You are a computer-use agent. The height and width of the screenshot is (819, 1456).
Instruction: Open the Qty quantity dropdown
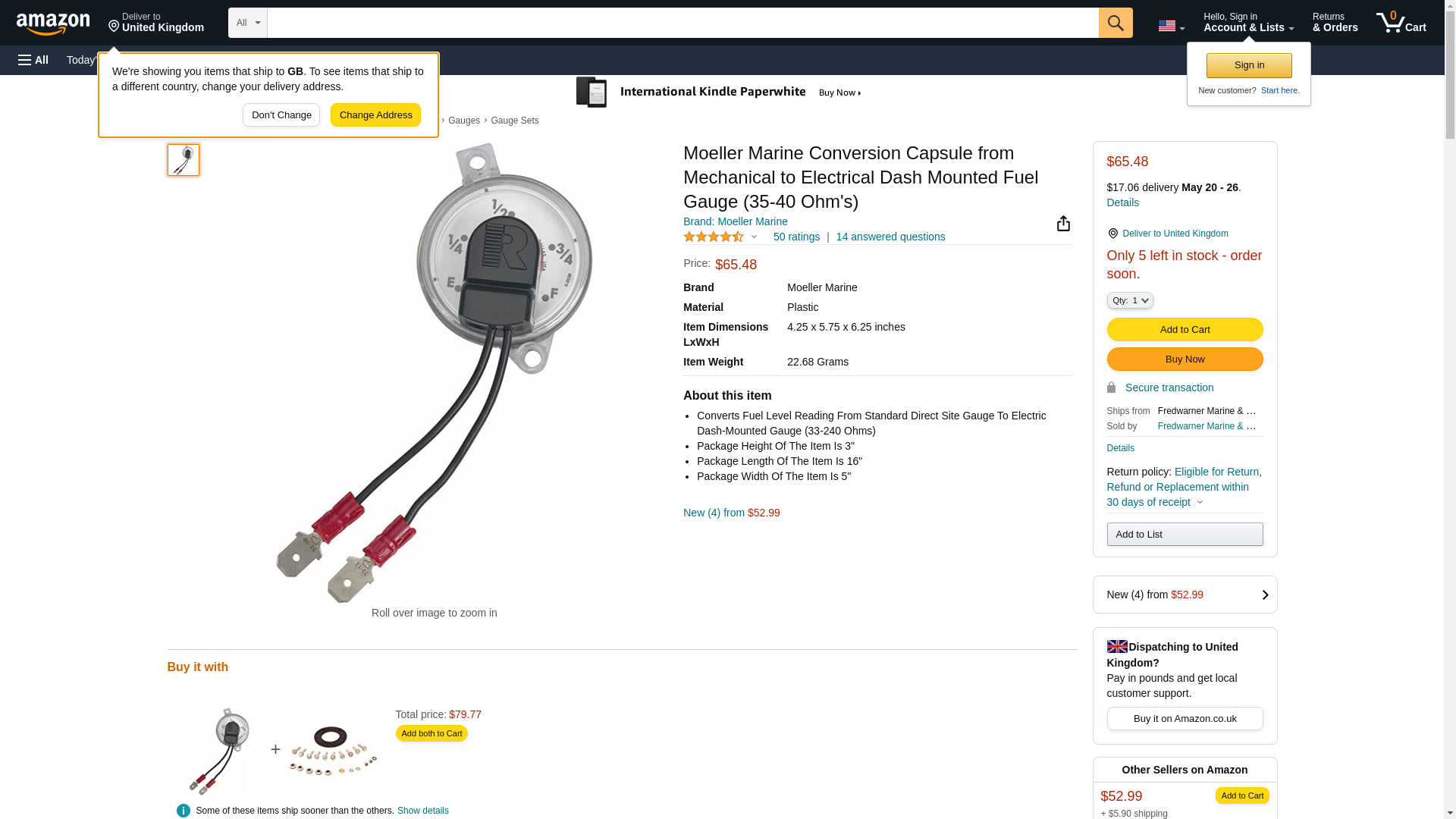(x=1129, y=300)
